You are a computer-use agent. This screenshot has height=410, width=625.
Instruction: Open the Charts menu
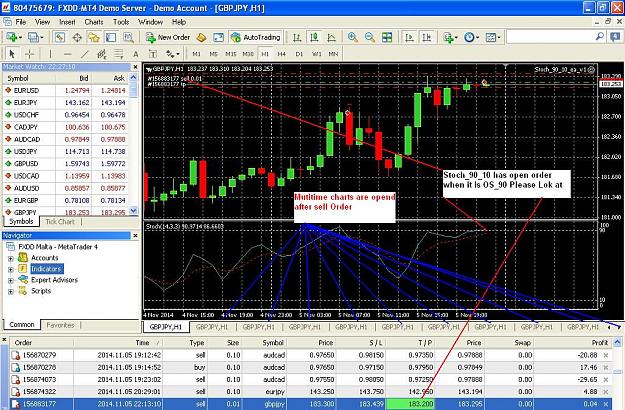click(x=94, y=22)
